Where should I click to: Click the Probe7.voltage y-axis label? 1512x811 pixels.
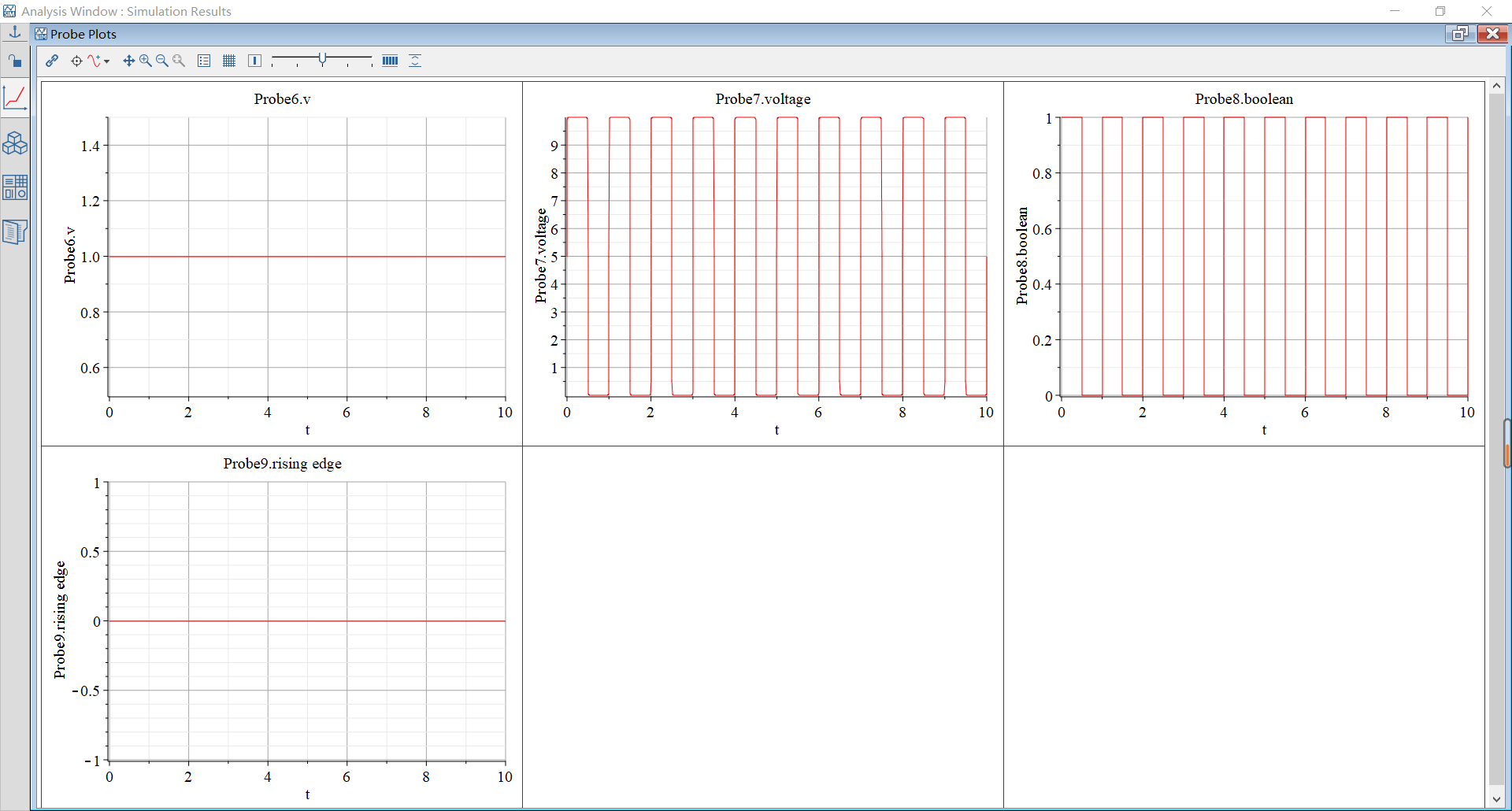(x=540, y=255)
